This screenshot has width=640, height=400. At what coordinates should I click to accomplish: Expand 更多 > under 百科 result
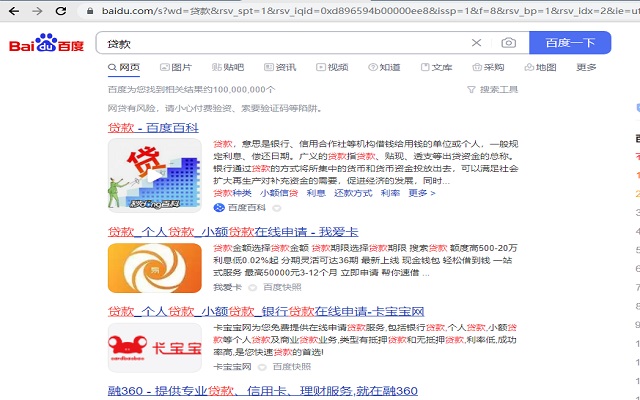[422, 193]
